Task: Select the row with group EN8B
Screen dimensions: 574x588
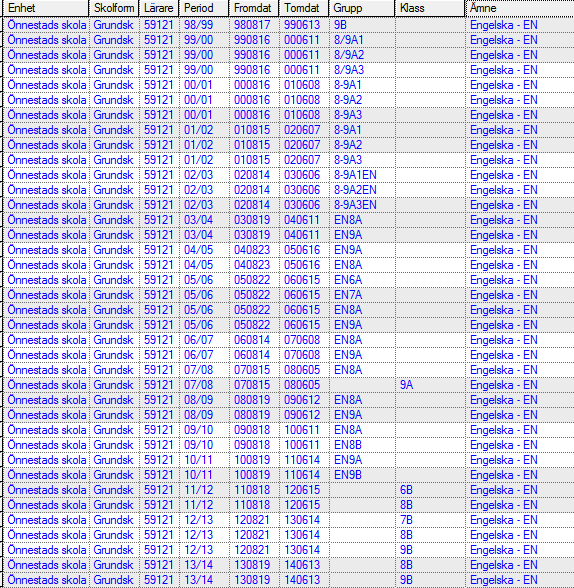Action: [x=288, y=445]
